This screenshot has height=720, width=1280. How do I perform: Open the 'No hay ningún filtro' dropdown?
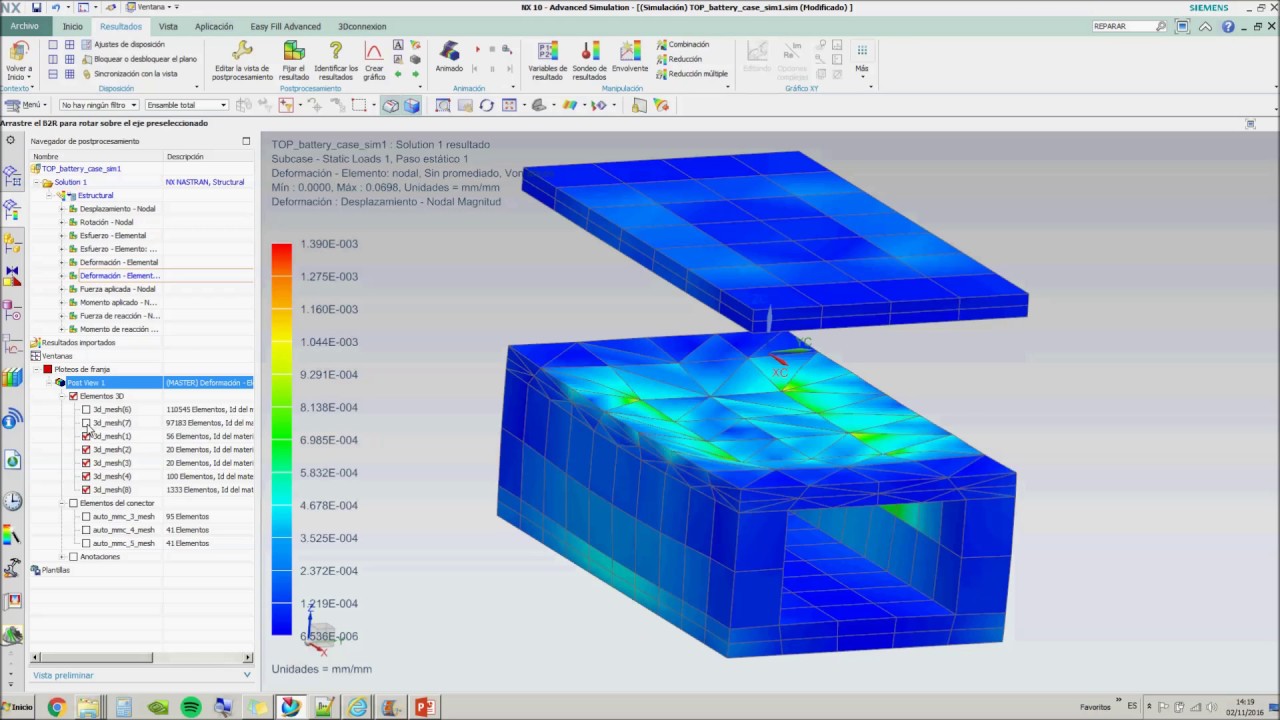pyautogui.click(x=98, y=105)
